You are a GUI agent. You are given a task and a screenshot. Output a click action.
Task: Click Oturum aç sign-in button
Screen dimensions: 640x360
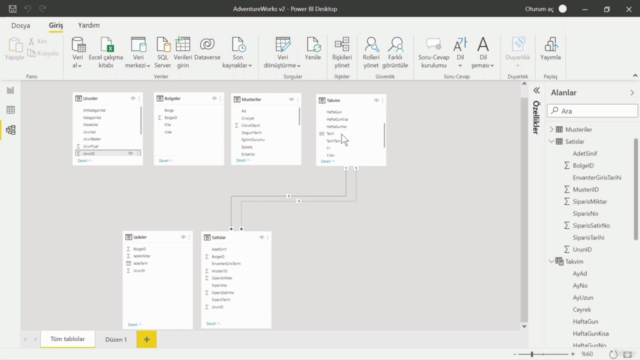point(539,9)
